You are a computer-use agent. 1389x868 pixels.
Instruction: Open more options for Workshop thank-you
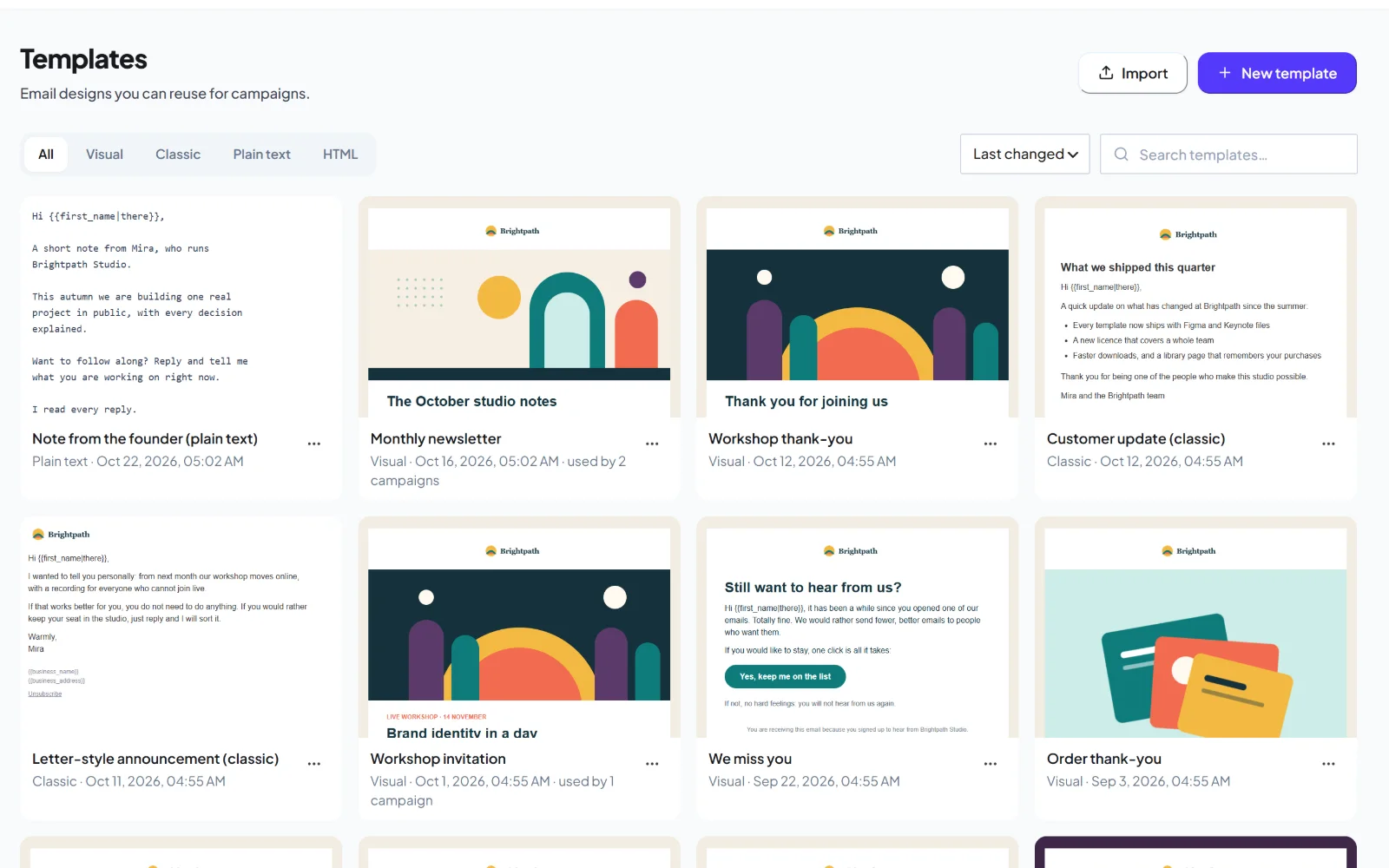pos(991,444)
